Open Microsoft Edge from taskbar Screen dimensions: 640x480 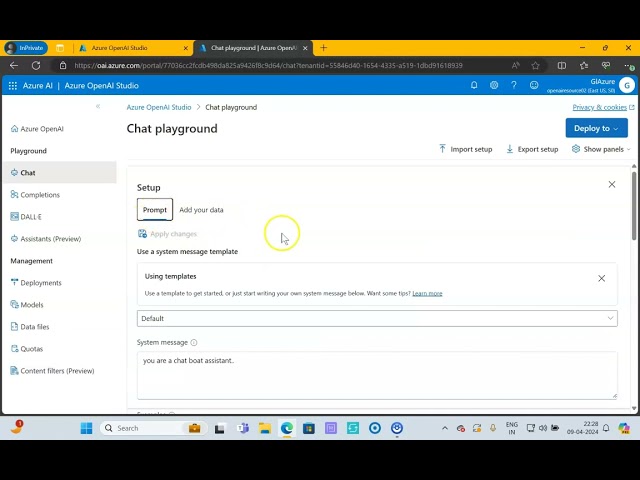[x=287, y=428]
